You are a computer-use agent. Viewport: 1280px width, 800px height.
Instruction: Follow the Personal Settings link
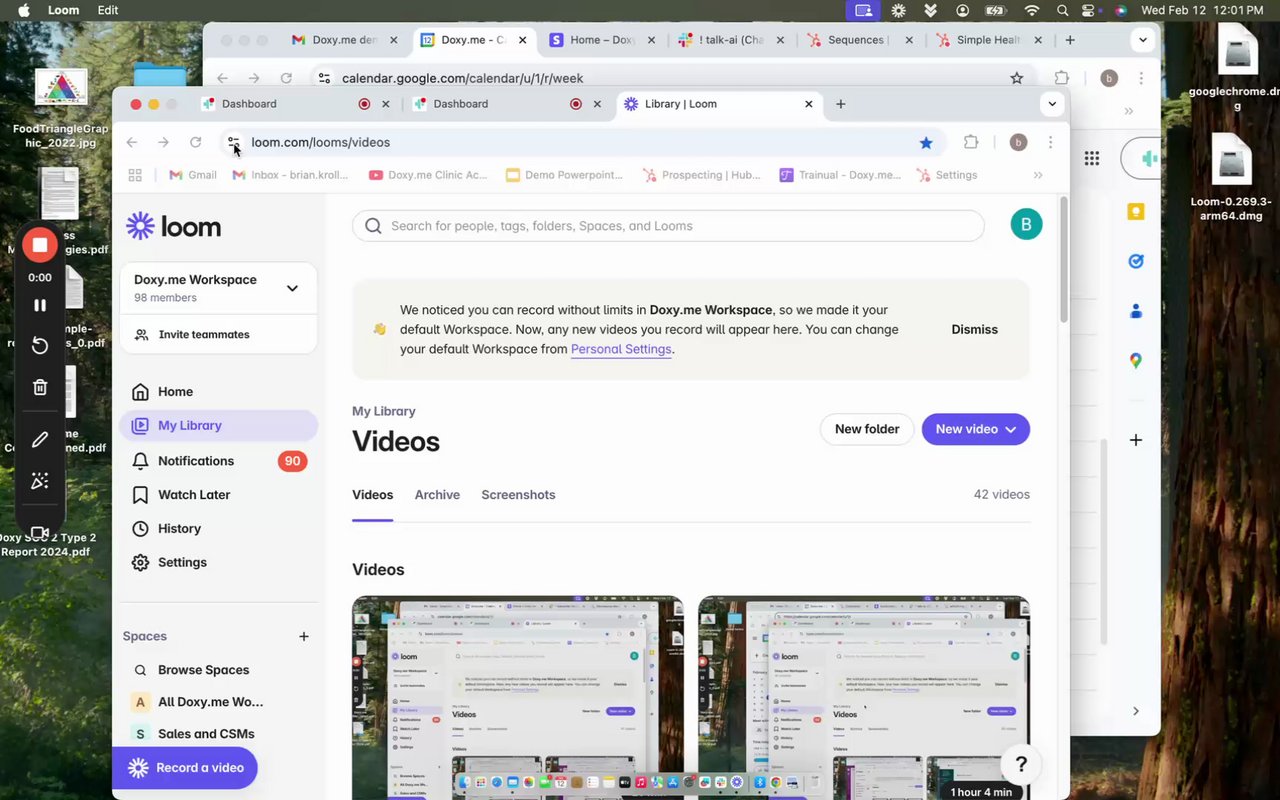click(621, 349)
